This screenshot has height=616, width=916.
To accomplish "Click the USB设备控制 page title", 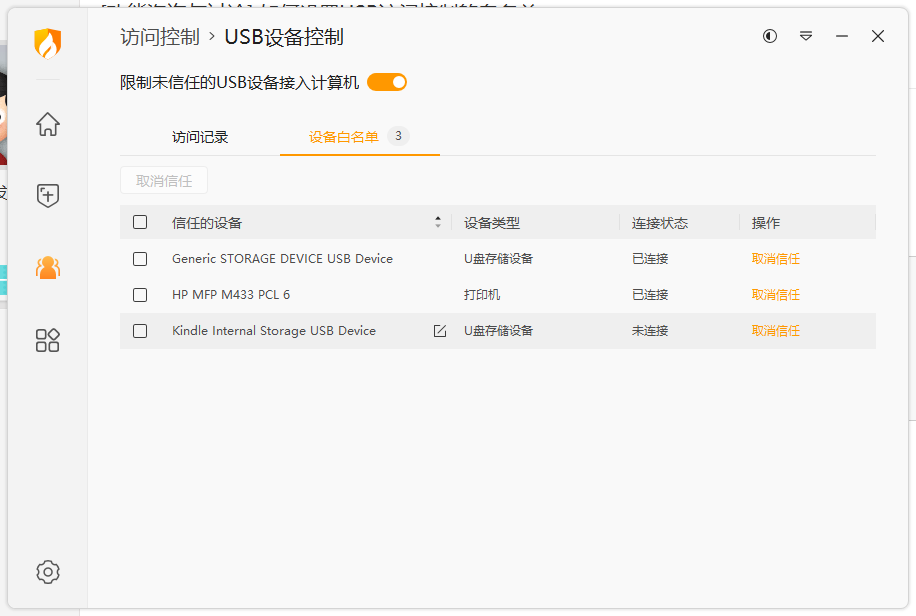I will coord(284,37).
